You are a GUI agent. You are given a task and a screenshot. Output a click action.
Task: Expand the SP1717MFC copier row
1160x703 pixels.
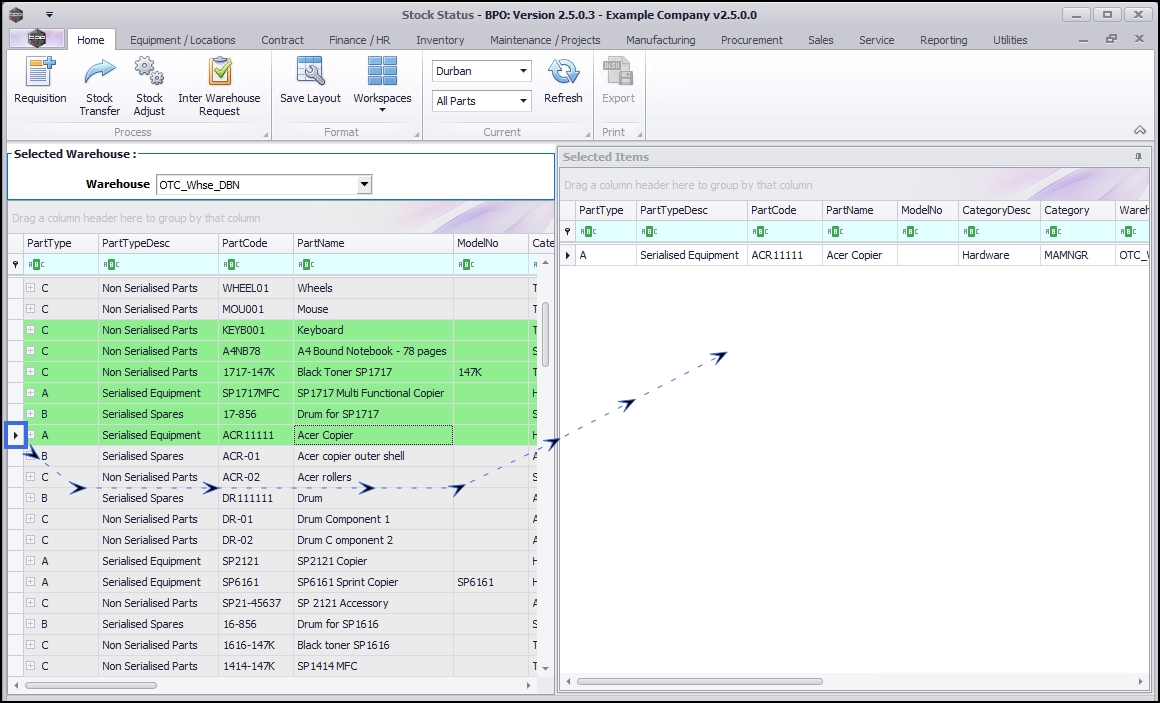click(x=30, y=393)
